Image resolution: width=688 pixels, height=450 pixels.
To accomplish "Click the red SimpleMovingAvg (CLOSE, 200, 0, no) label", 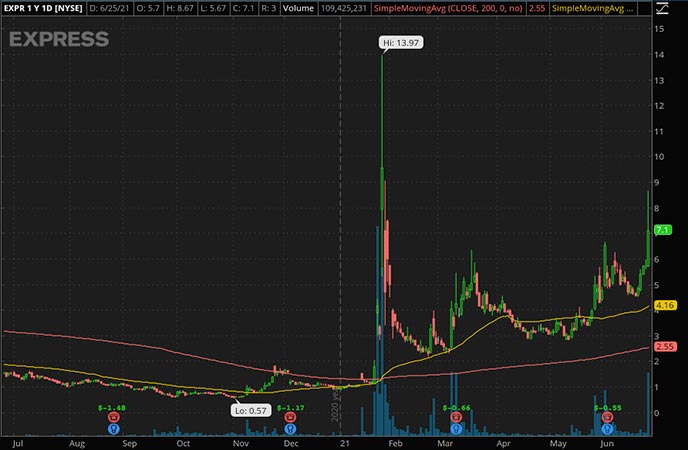I will 448,8.
